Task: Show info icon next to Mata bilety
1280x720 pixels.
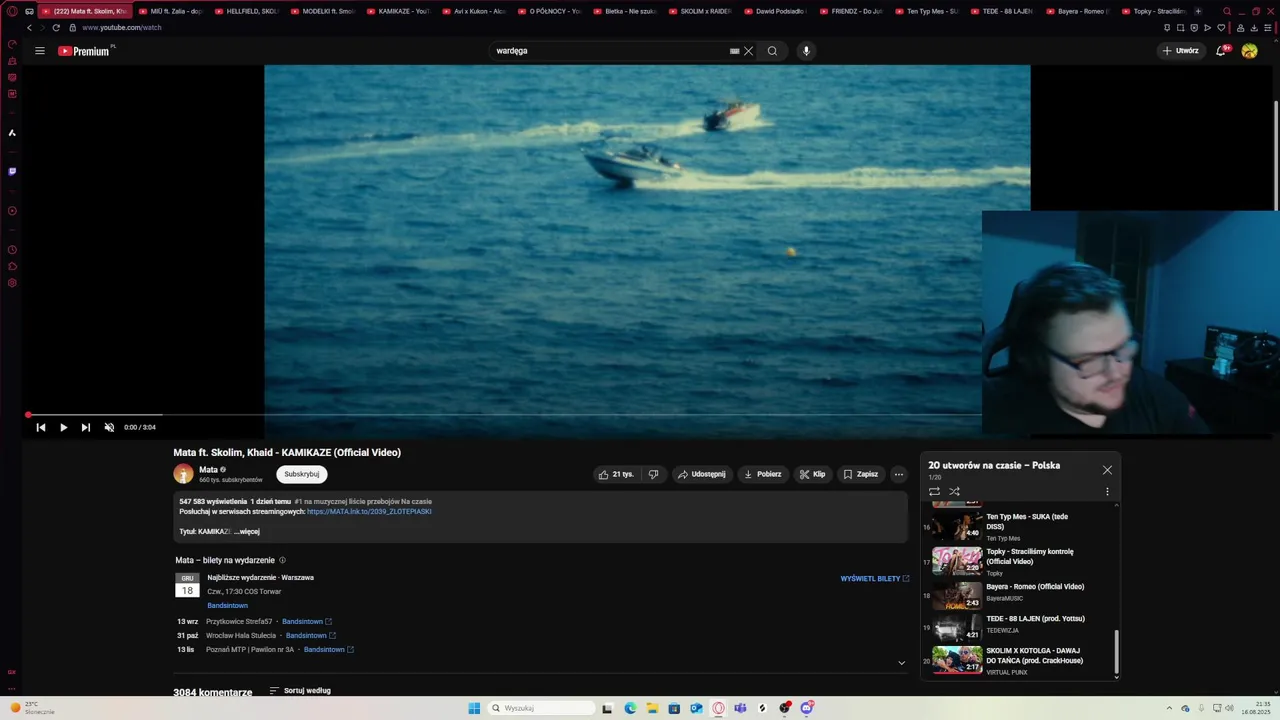Action: coord(282,560)
